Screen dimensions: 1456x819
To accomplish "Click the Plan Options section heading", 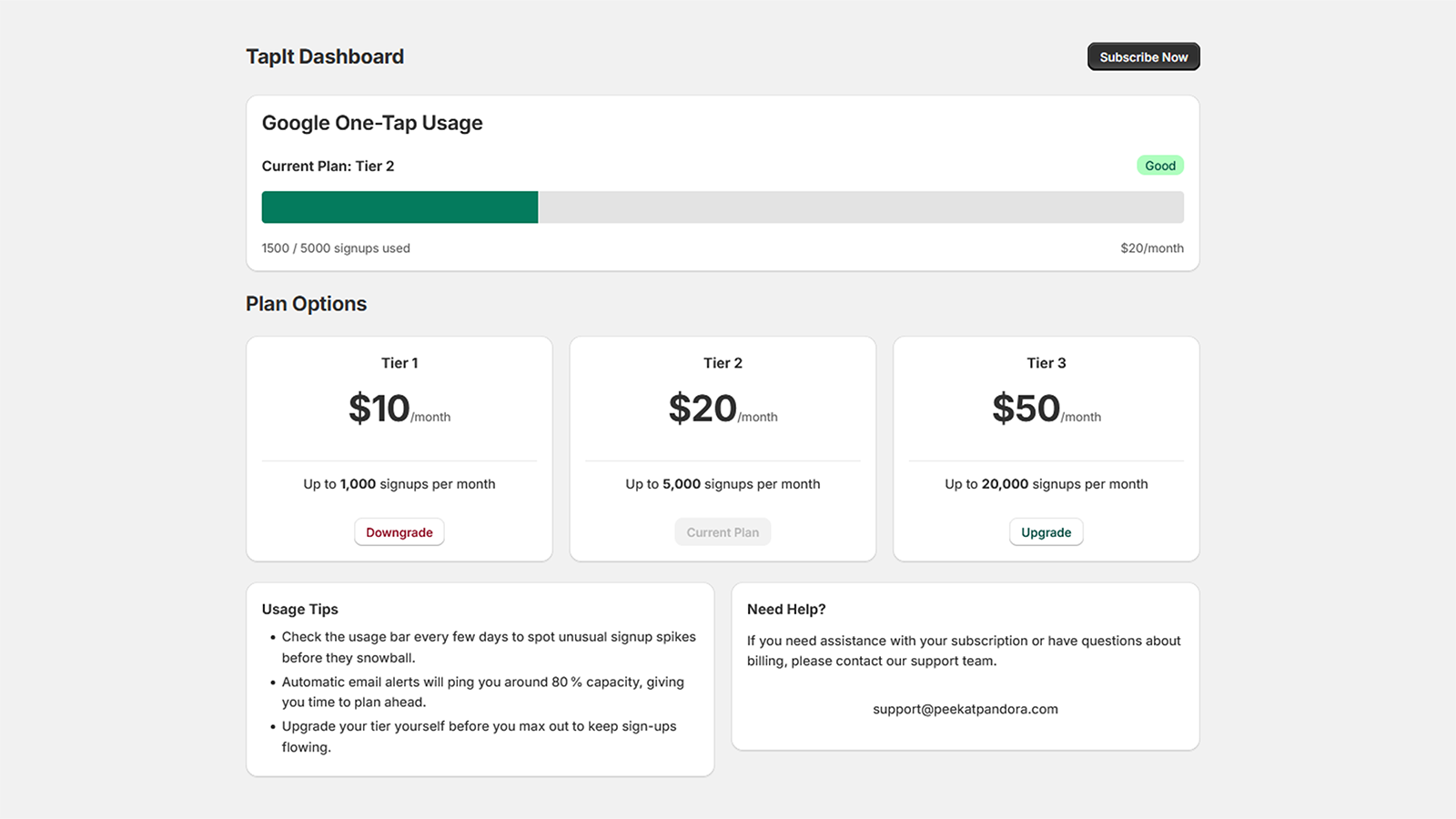I will 305,303.
